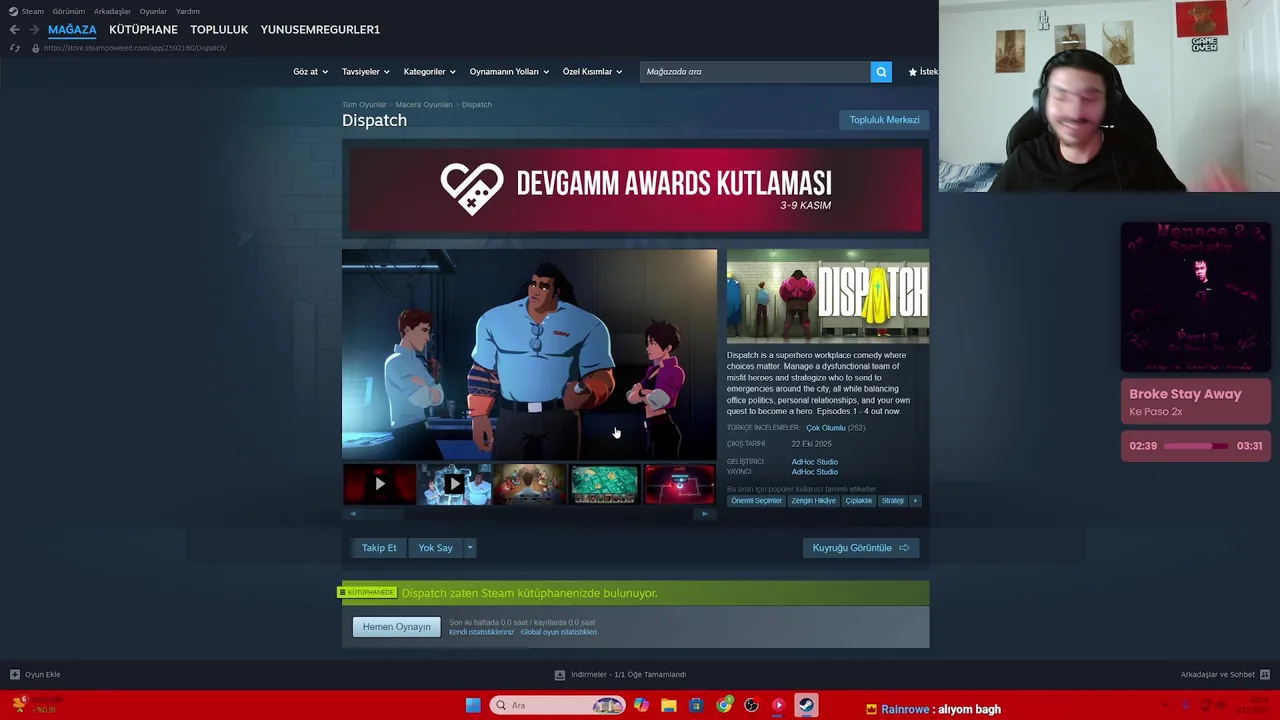
Task: Click the Oyun Ekle plus icon
Action: [x=14, y=674]
